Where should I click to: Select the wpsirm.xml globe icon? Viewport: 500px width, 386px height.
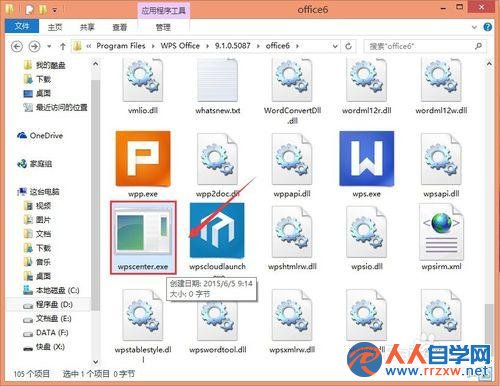441,232
